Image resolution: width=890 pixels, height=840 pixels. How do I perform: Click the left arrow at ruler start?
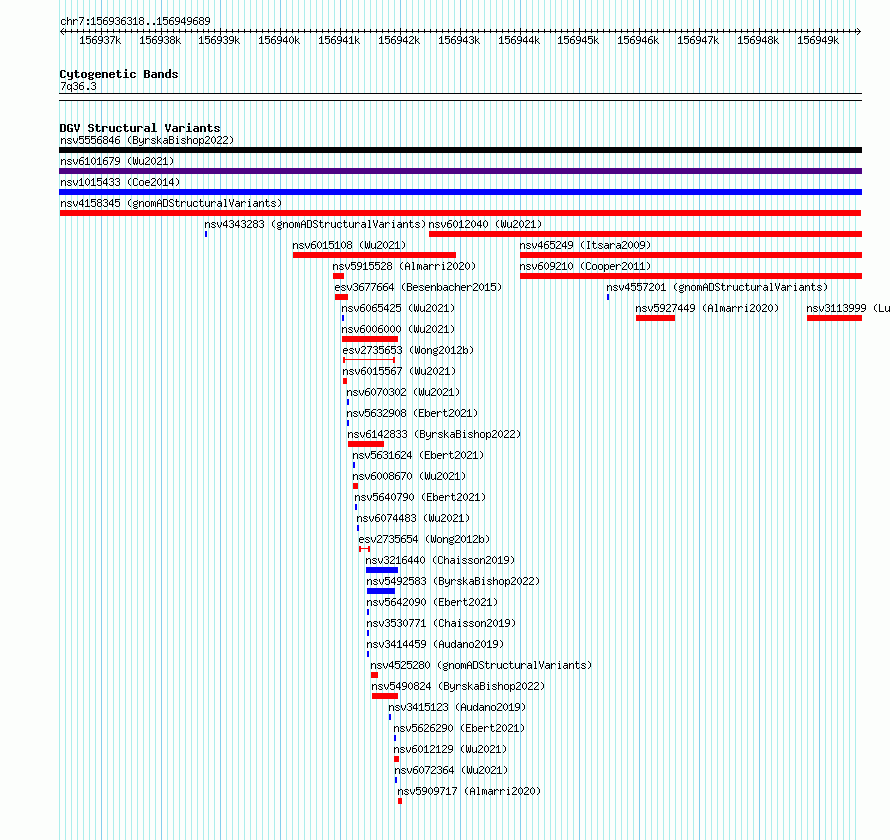click(x=62, y=32)
